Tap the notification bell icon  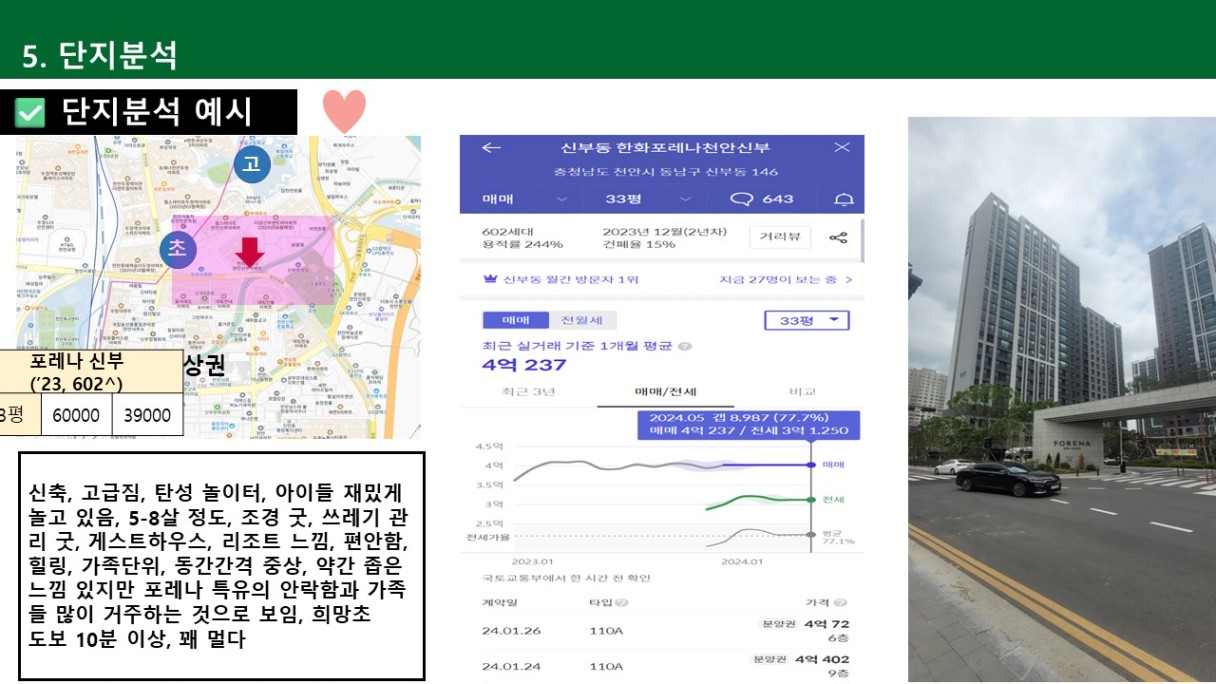tap(844, 199)
